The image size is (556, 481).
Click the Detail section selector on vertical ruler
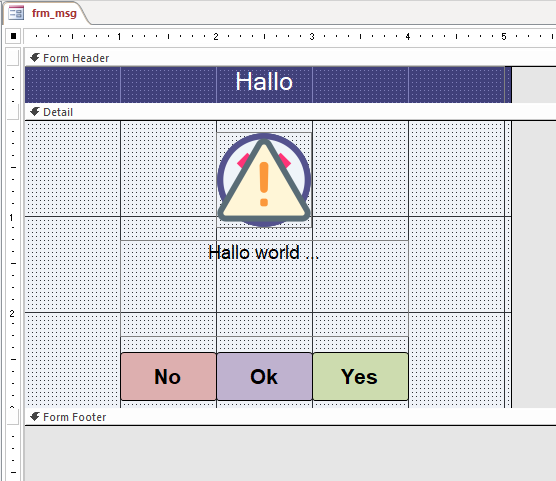click(13, 112)
